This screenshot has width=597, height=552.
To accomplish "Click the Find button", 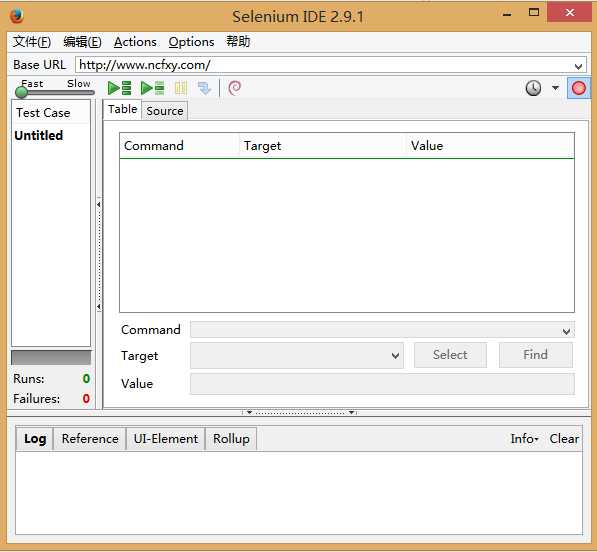I will click(x=535, y=355).
